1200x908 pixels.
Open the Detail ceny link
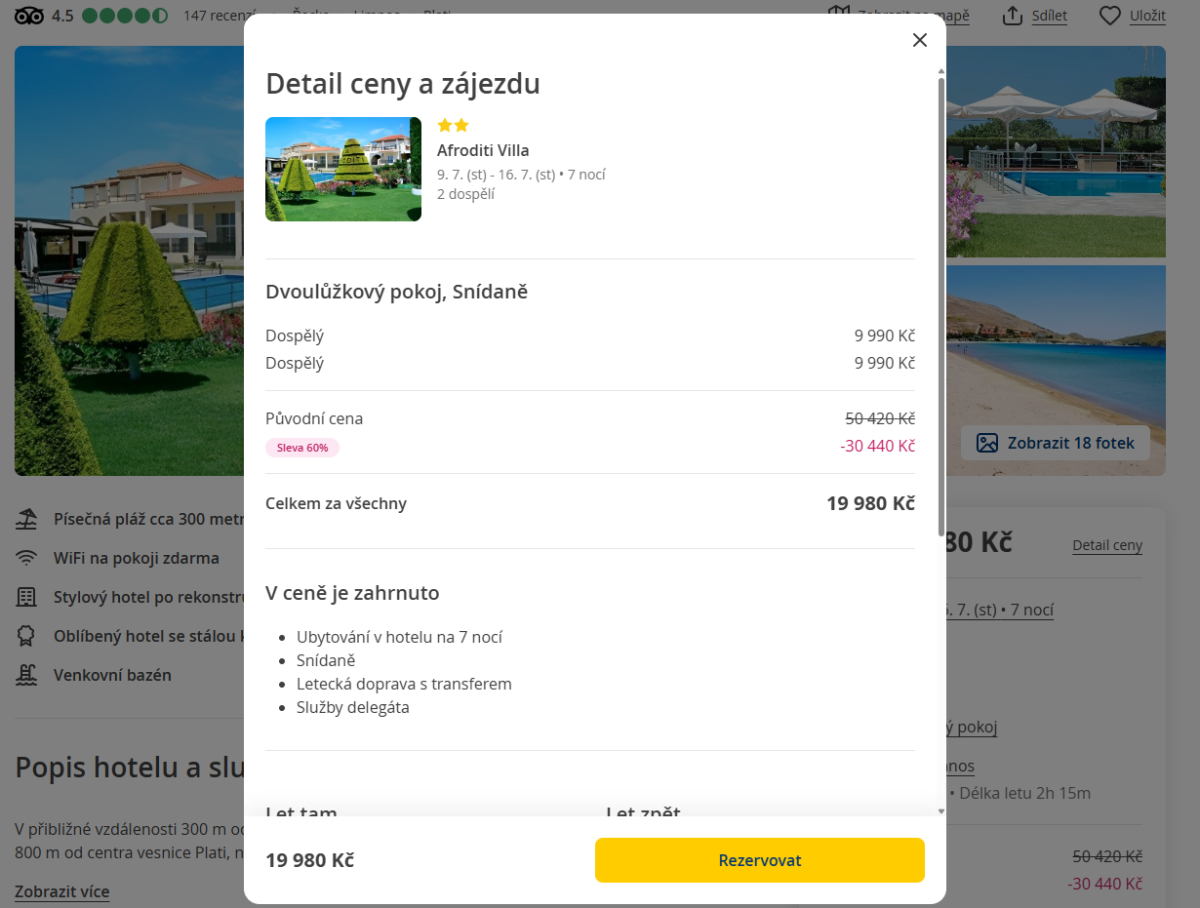1107,546
